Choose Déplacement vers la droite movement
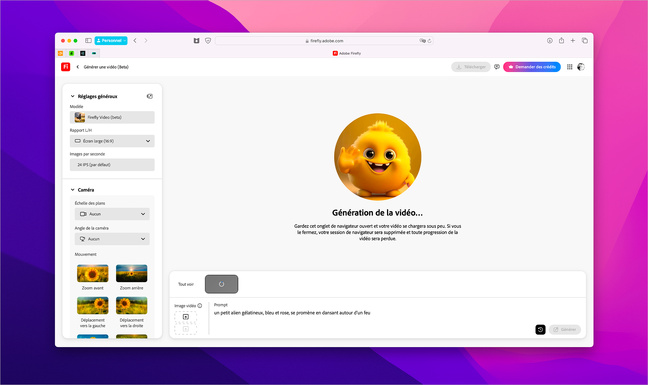The image size is (648, 385). [131, 306]
